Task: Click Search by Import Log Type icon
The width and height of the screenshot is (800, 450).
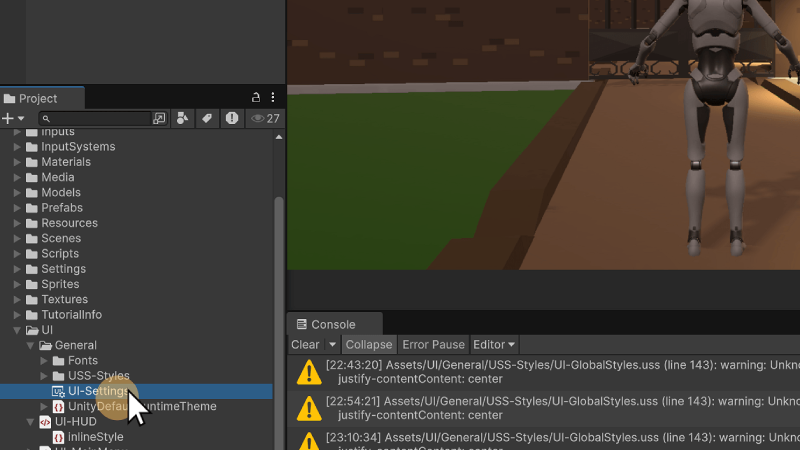Action: [x=232, y=118]
